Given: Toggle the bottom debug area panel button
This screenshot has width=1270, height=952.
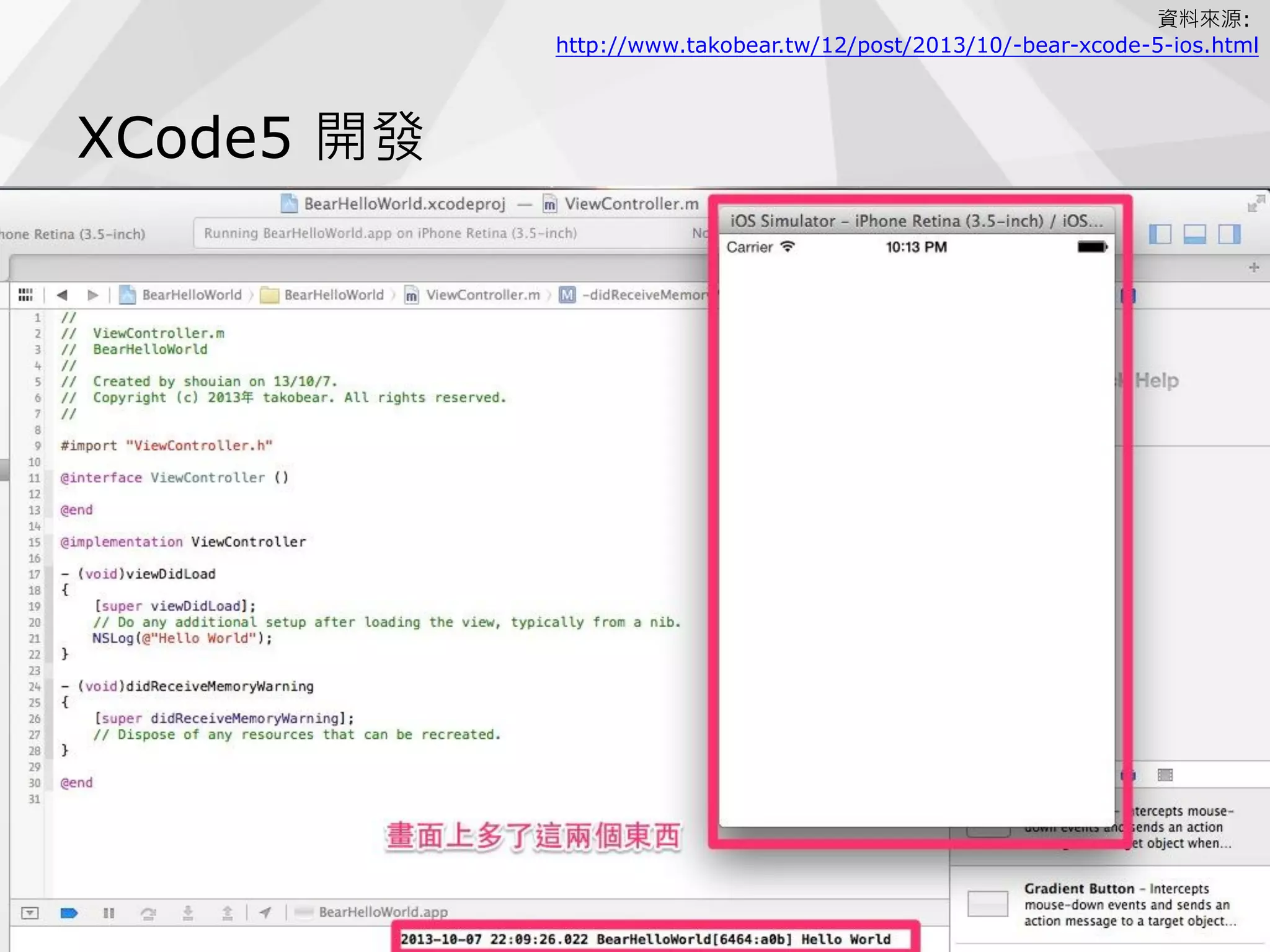Looking at the screenshot, I should 1194,234.
